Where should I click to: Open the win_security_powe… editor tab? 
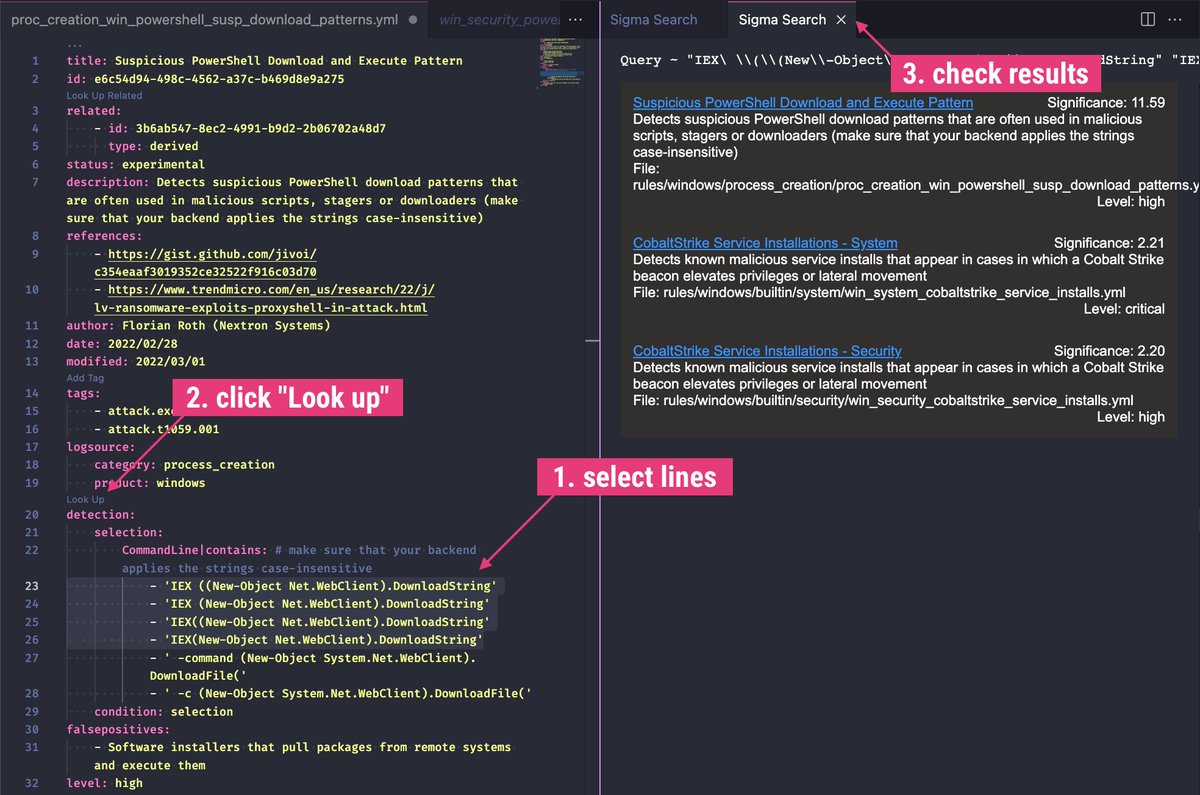pyautogui.click(x=499, y=20)
